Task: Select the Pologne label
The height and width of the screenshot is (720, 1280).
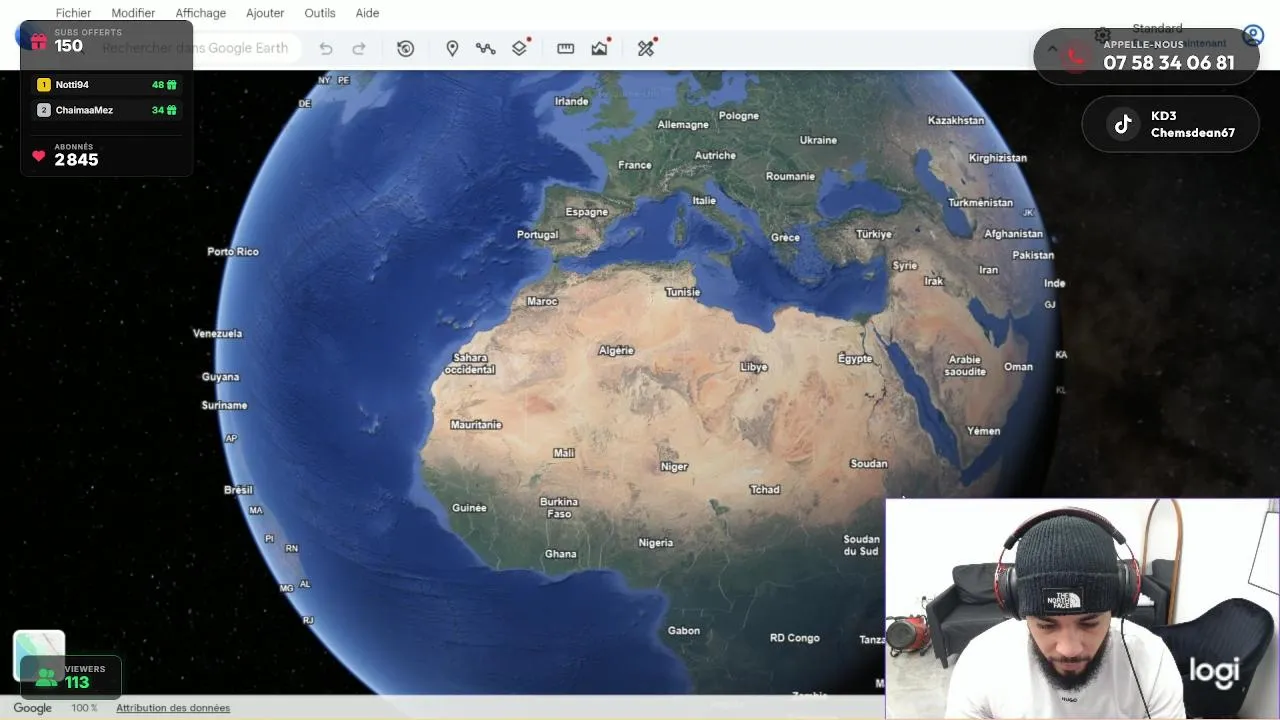Action: pyautogui.click(x=739, y=116)
